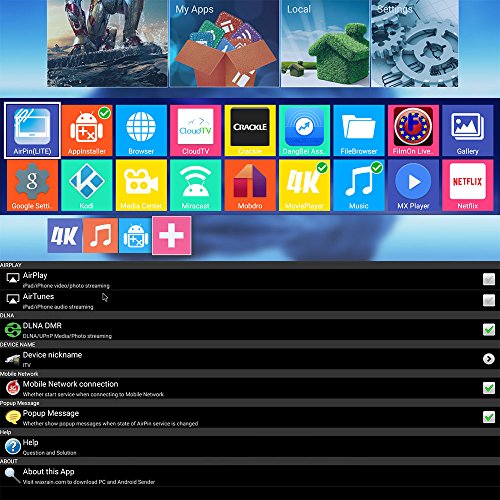Disable Mobile Network connection checkbox
The width and height of the screenshot is (500, 500).
click(489, 388)
